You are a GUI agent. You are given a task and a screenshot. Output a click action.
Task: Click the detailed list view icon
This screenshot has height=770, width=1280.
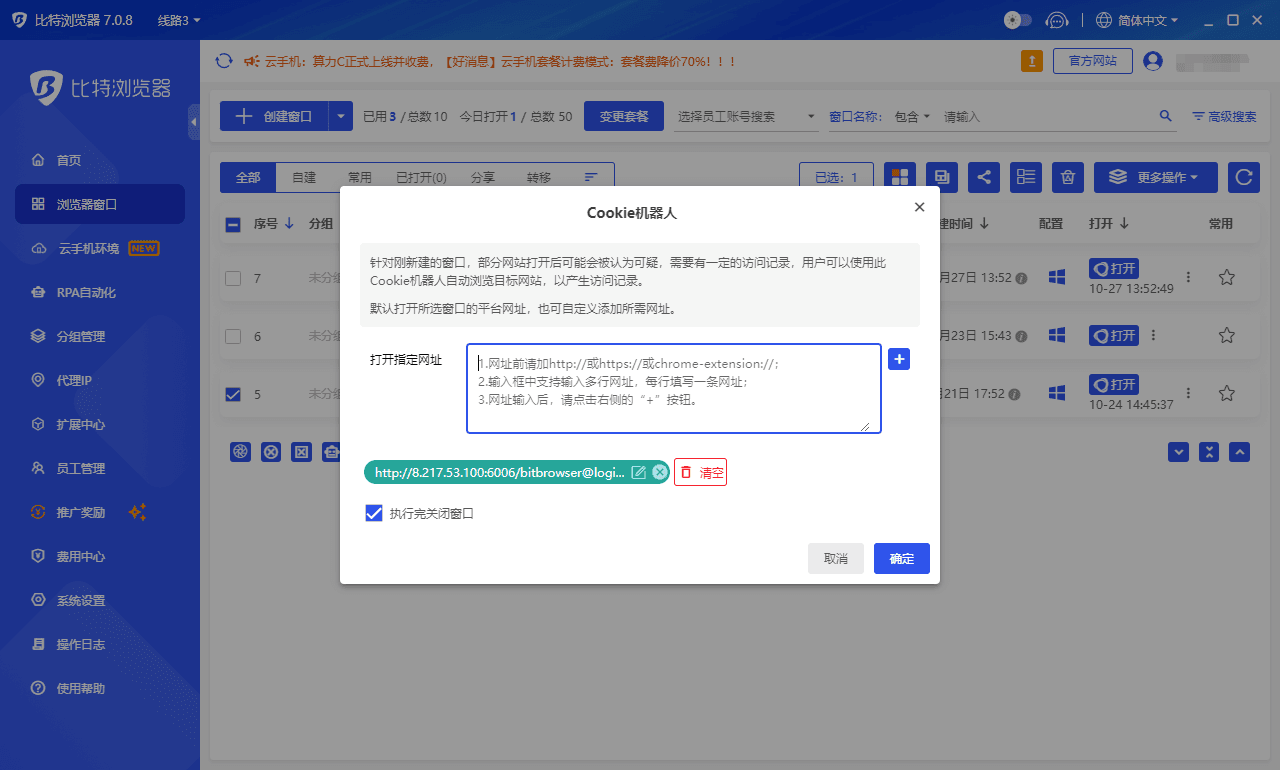click(x=1025, y=177)
